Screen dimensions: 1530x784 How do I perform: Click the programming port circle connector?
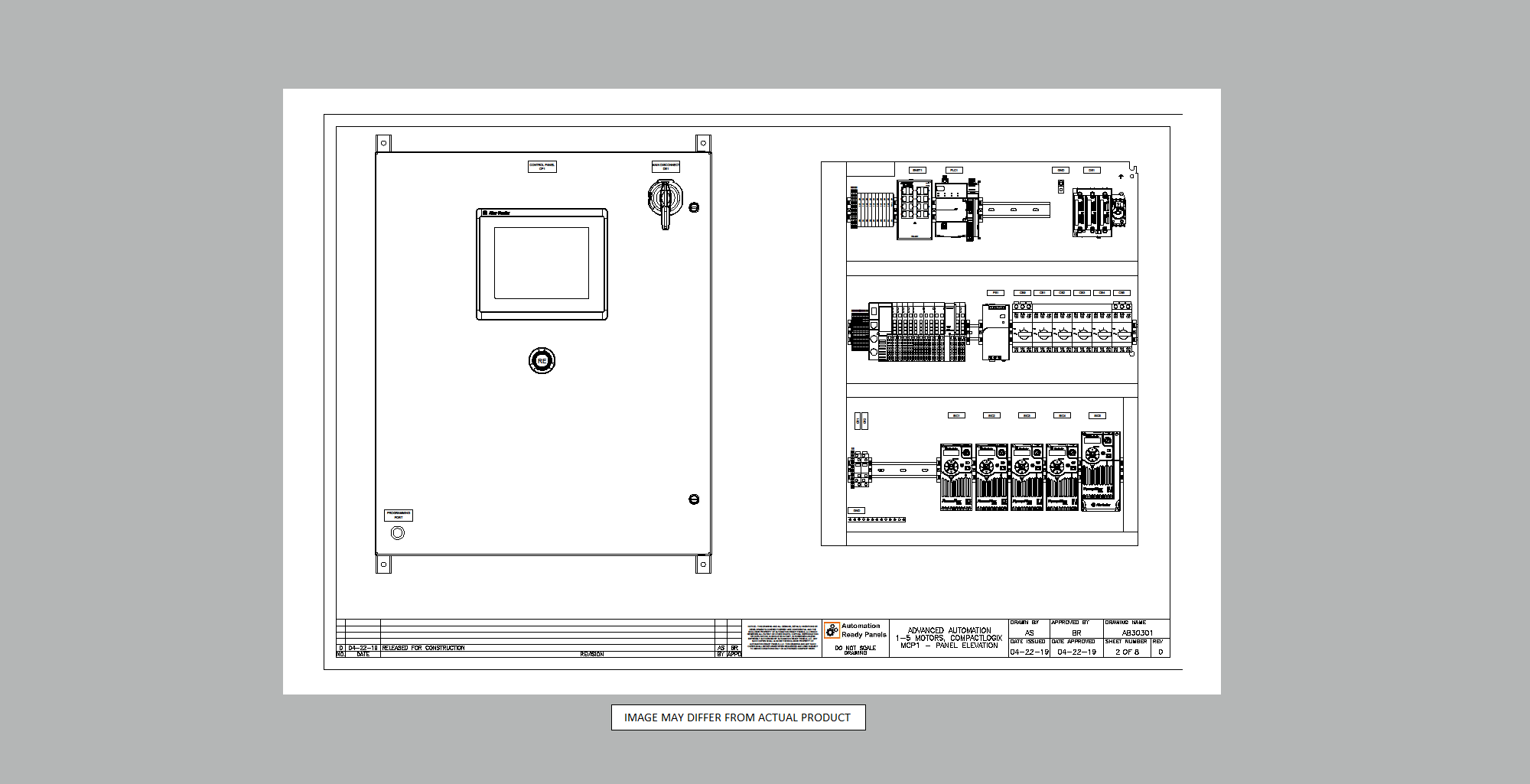click(398, 533)
